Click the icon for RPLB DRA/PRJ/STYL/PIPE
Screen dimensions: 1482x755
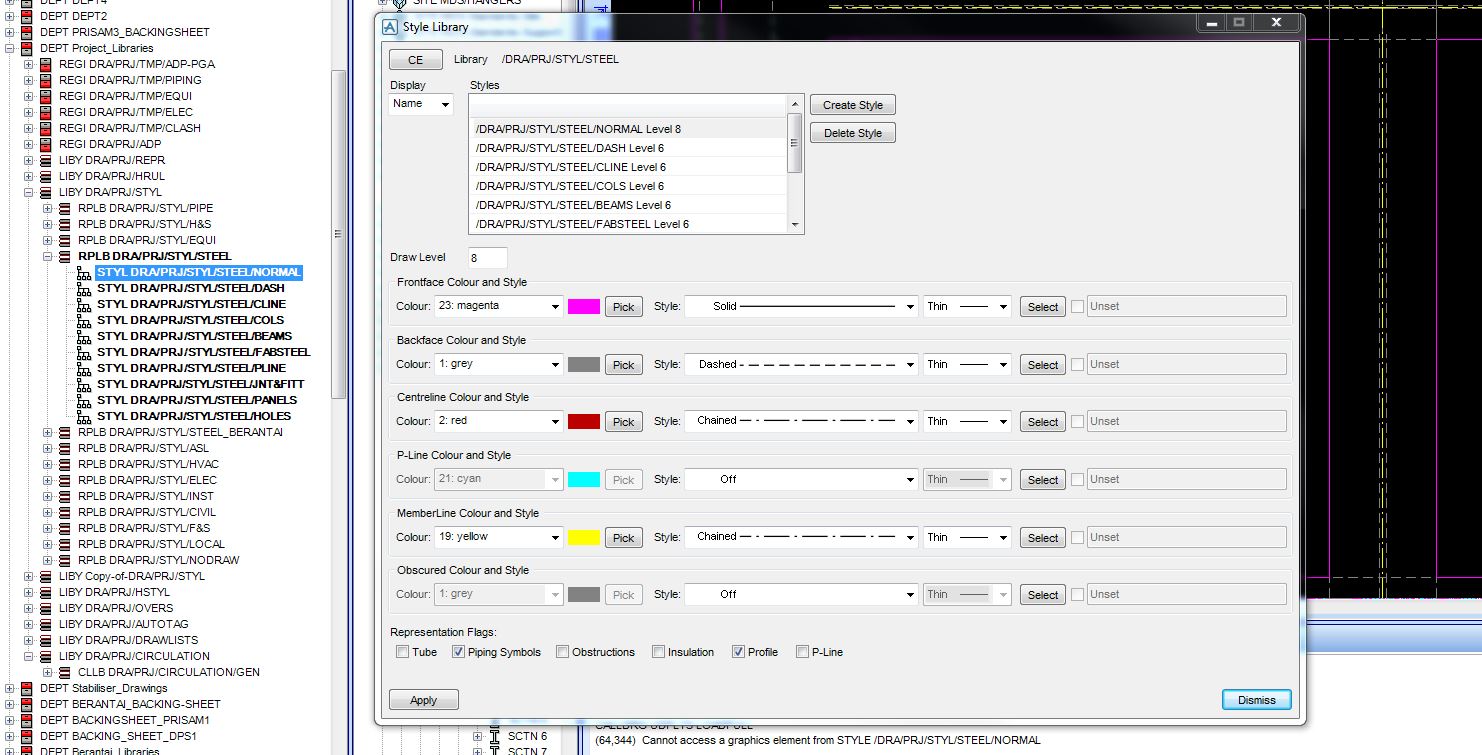pyautogui.click(x=65, y=208)
